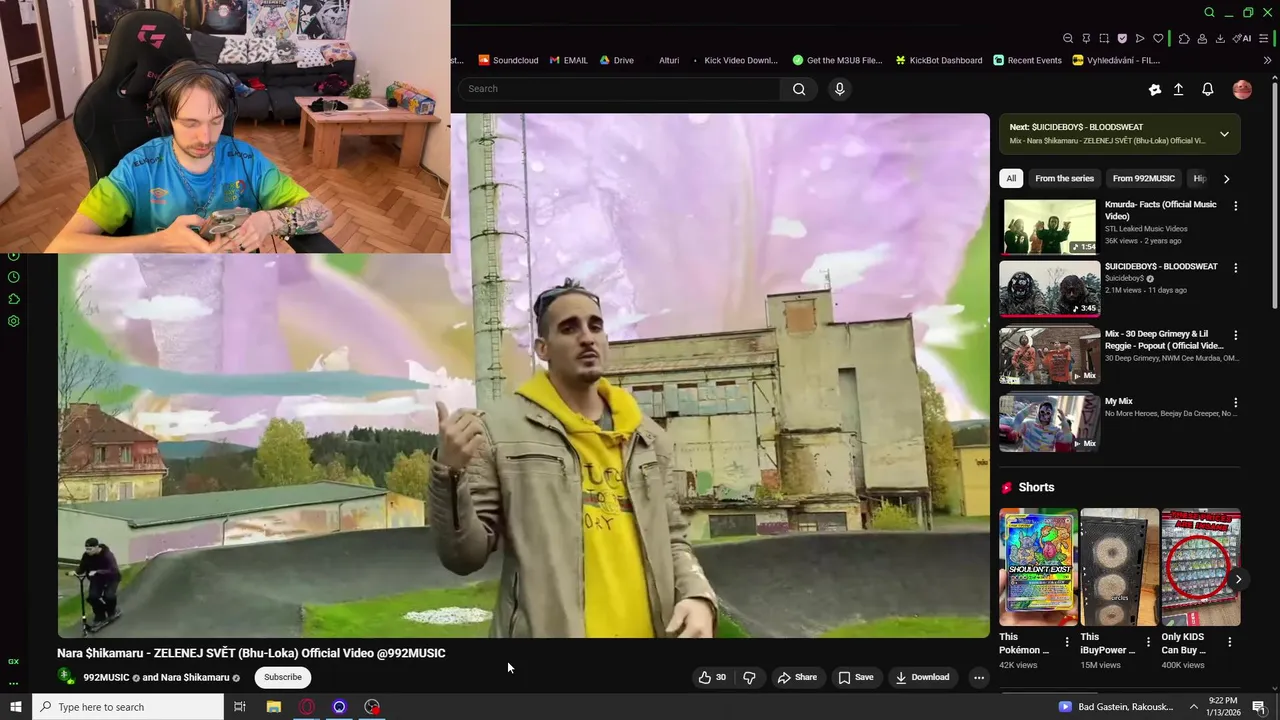Open the ad blocker shield icon
Screen dimensions: 1280x720
click(x=1122, y=38)
